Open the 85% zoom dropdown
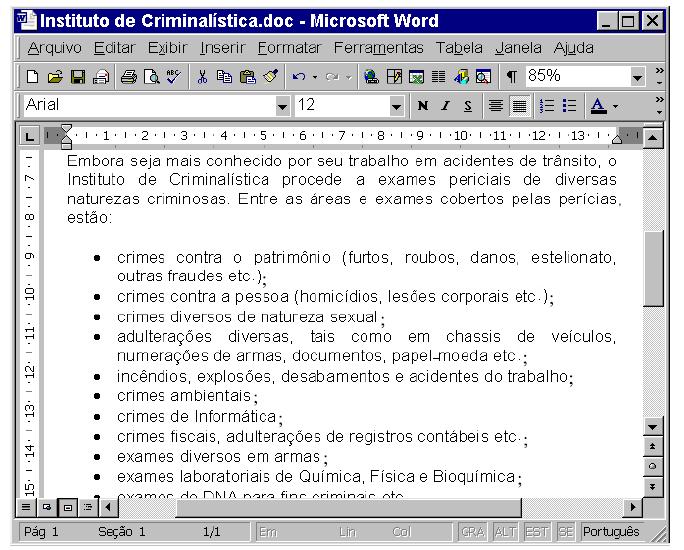This screenshot has height=550, width=684. coord(637,78)
